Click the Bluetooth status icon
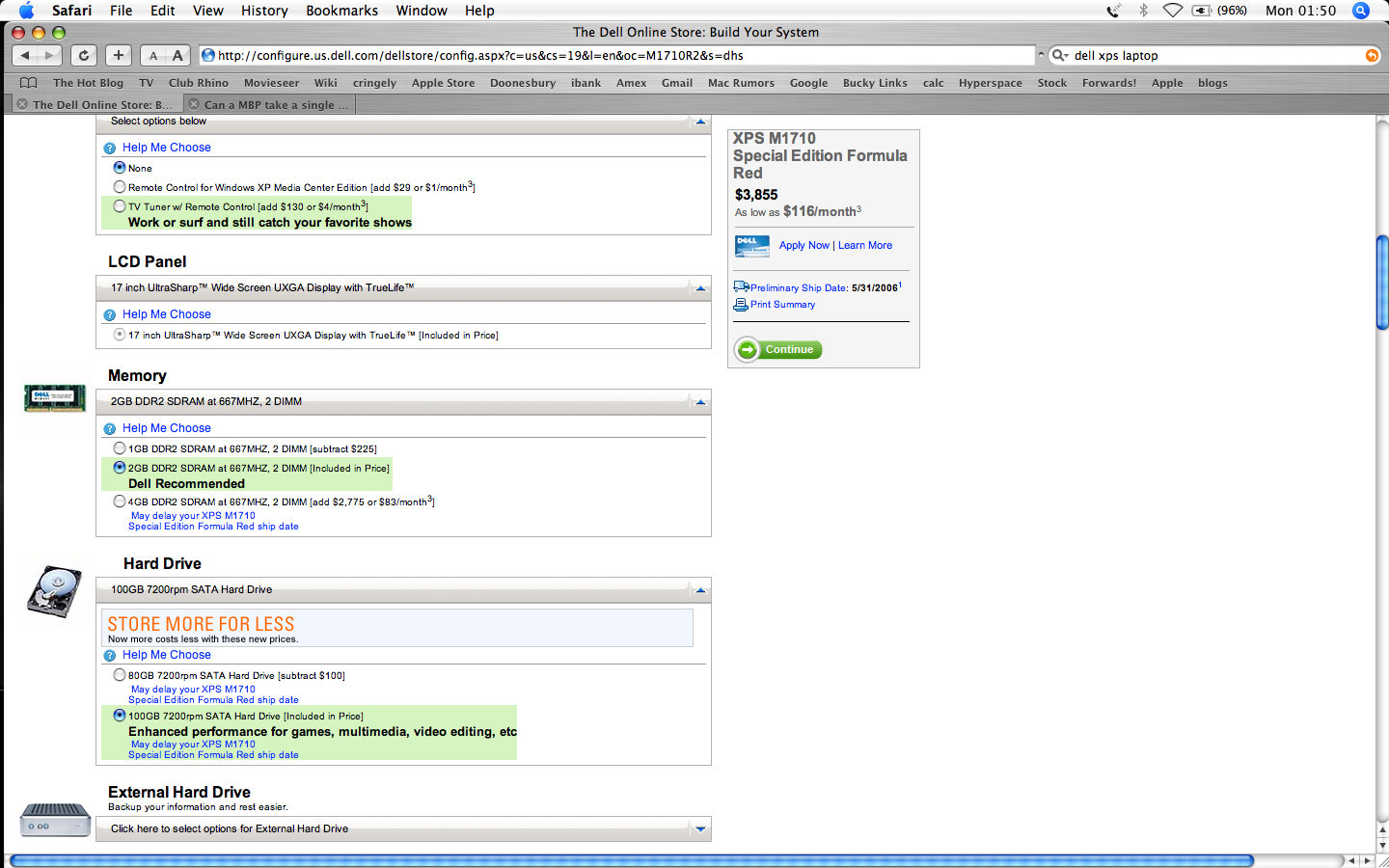 click(1144, 11)
